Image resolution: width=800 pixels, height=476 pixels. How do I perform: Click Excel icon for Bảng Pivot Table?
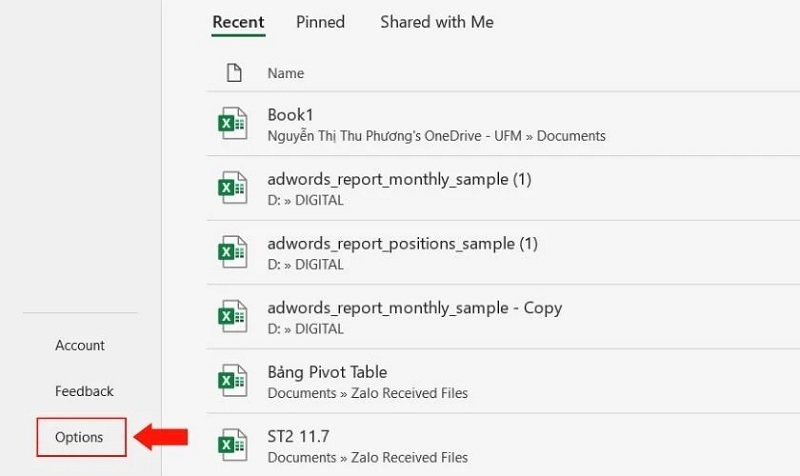[x=233, y=380]
